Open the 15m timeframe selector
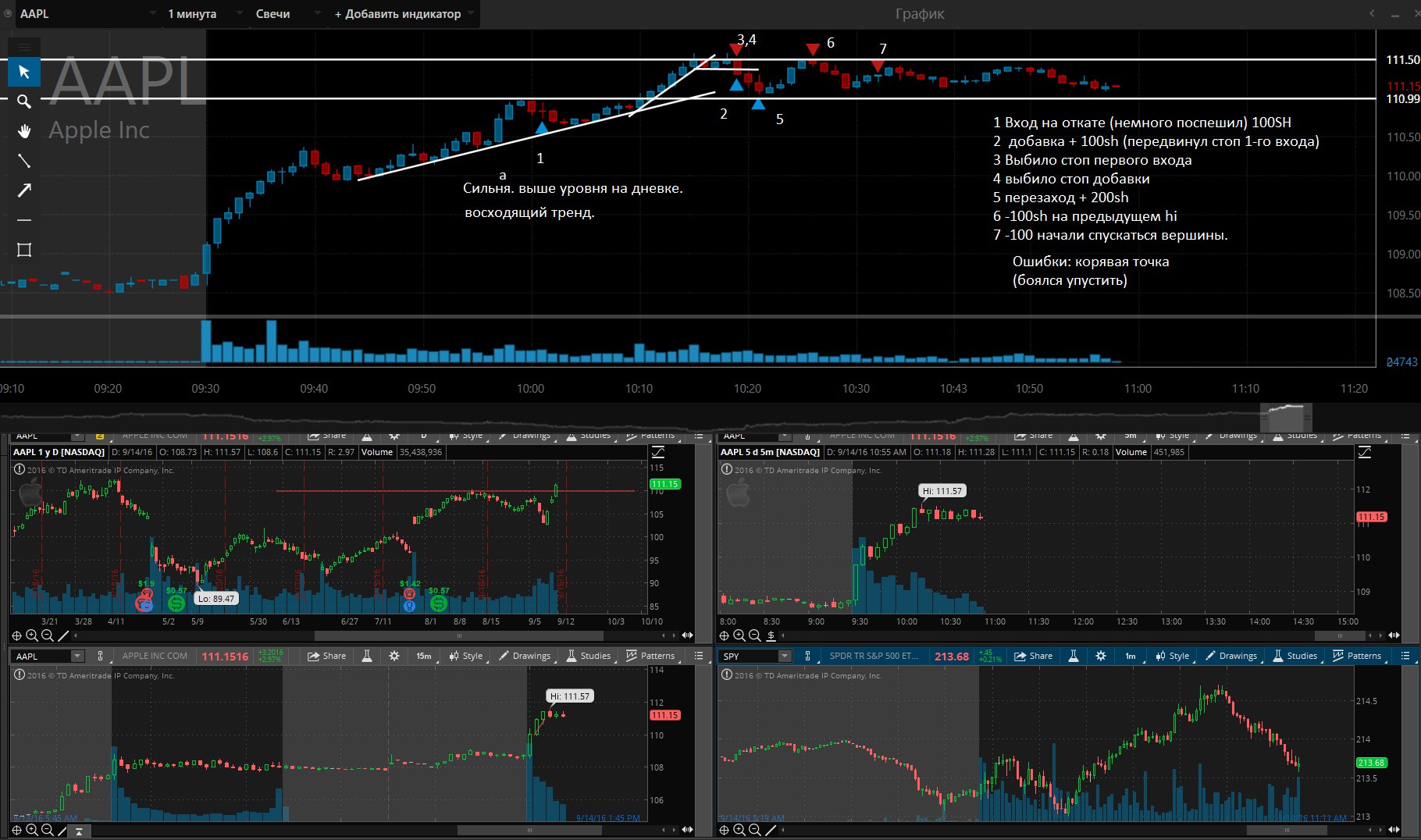 (425, 656)
